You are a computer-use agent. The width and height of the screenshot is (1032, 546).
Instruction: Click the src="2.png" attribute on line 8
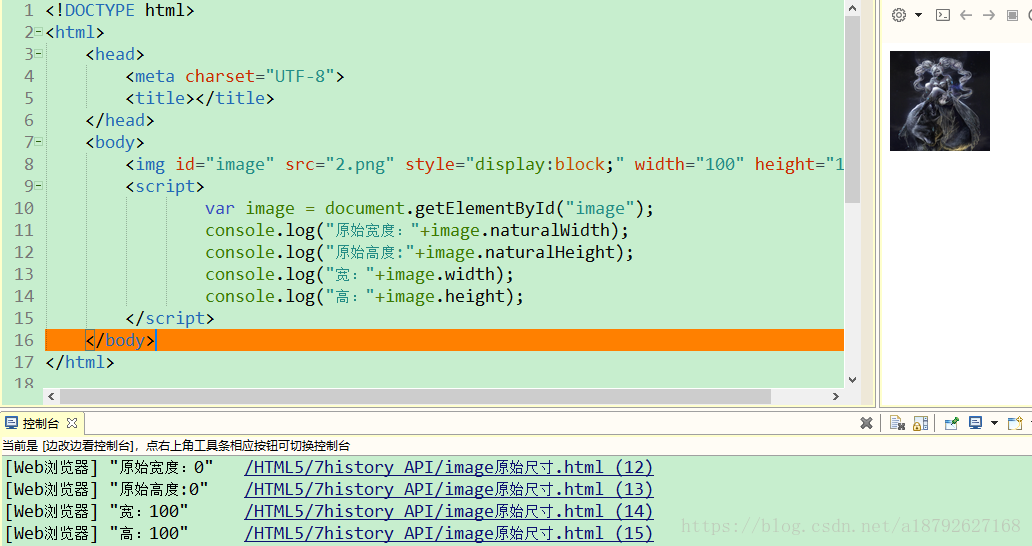click(340, 164)
